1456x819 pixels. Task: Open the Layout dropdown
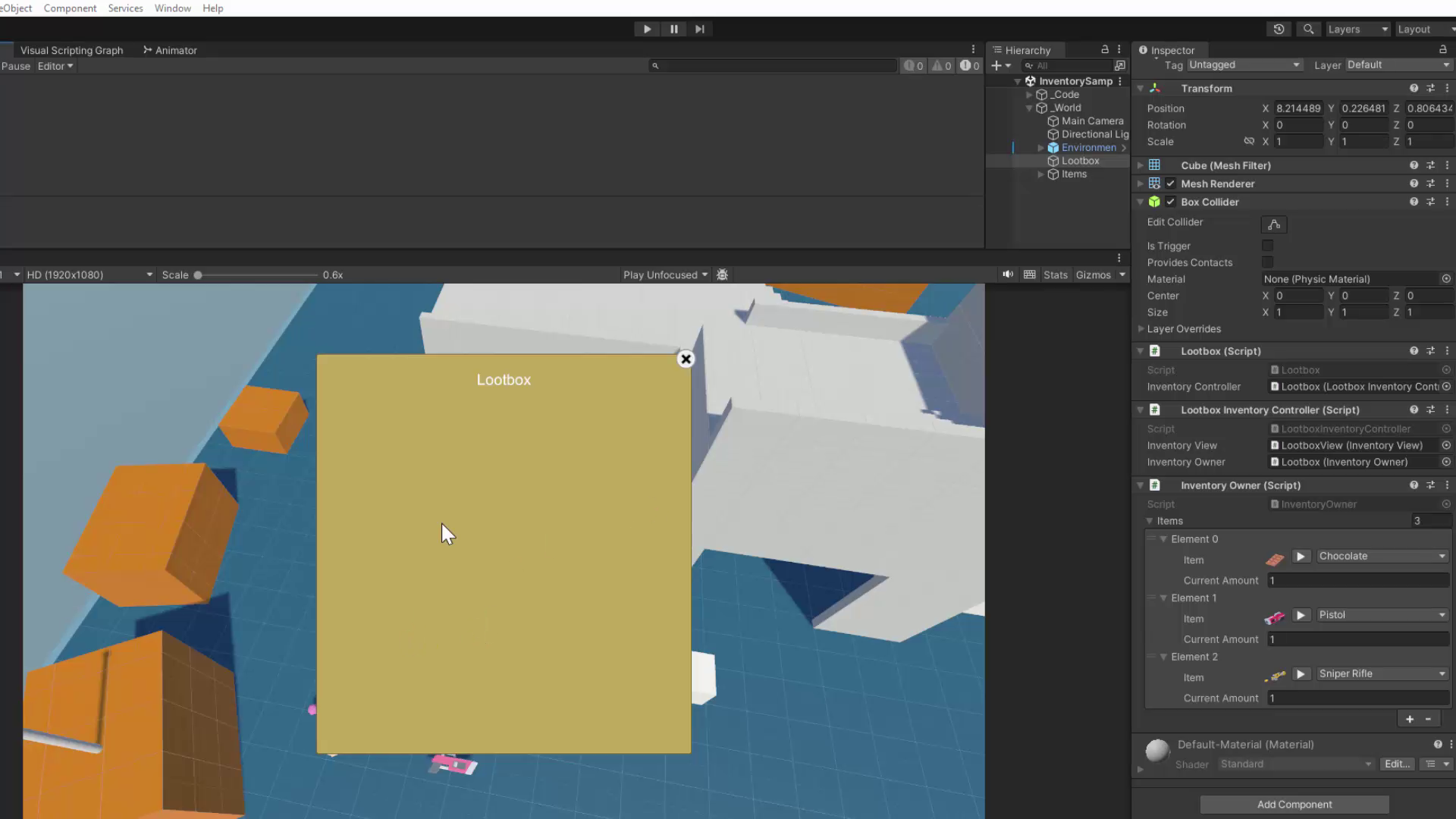point(1425,29)
